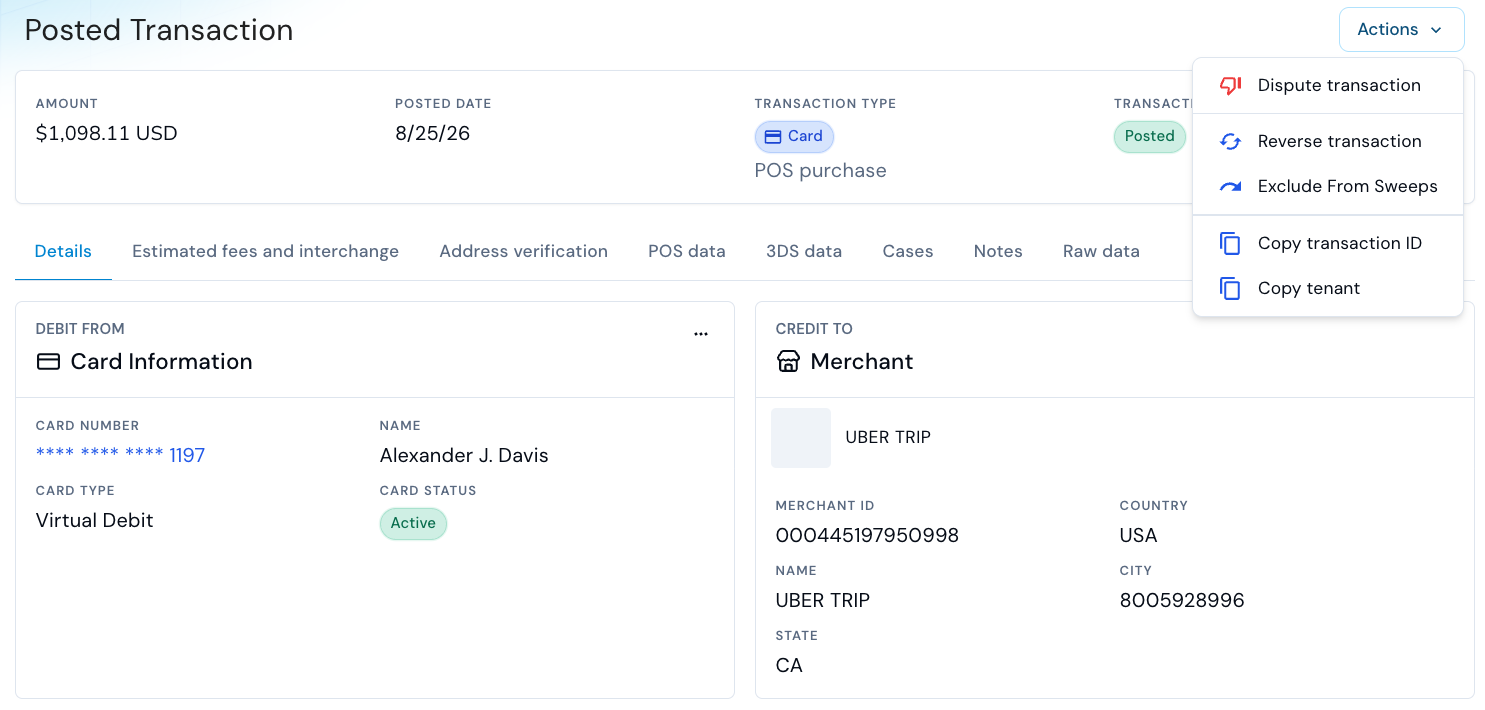Select Exclude From Sweeps menu entry
This screenshot has height=710, width=1485.
1328,187
